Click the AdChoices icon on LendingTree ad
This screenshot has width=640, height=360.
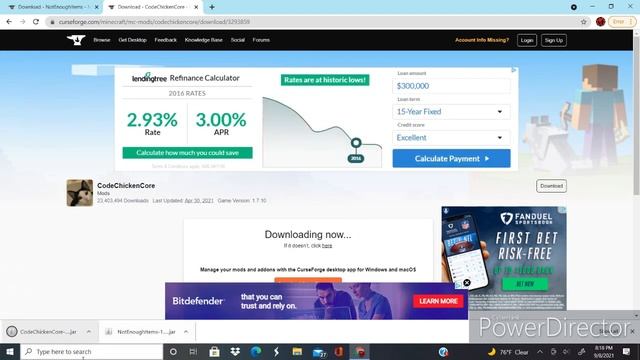514,70
